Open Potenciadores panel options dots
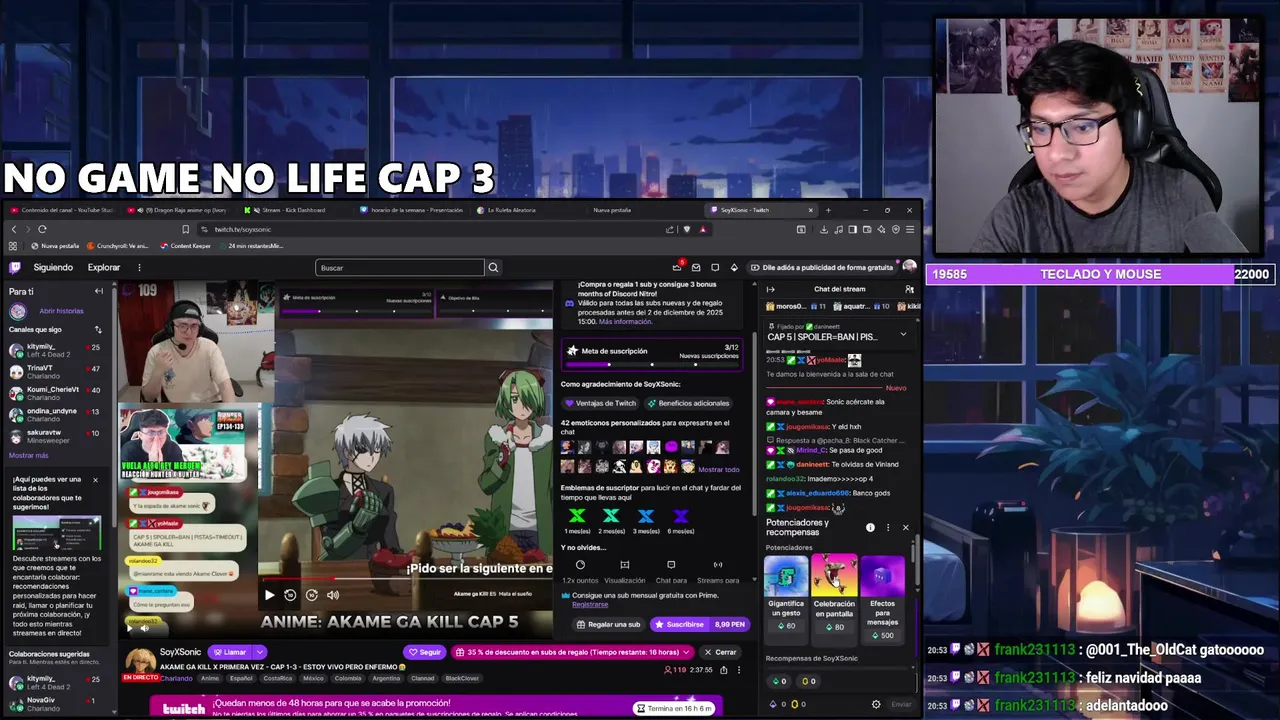Image resolution: width=1280 pixels, height=720 pixels. 888,527
